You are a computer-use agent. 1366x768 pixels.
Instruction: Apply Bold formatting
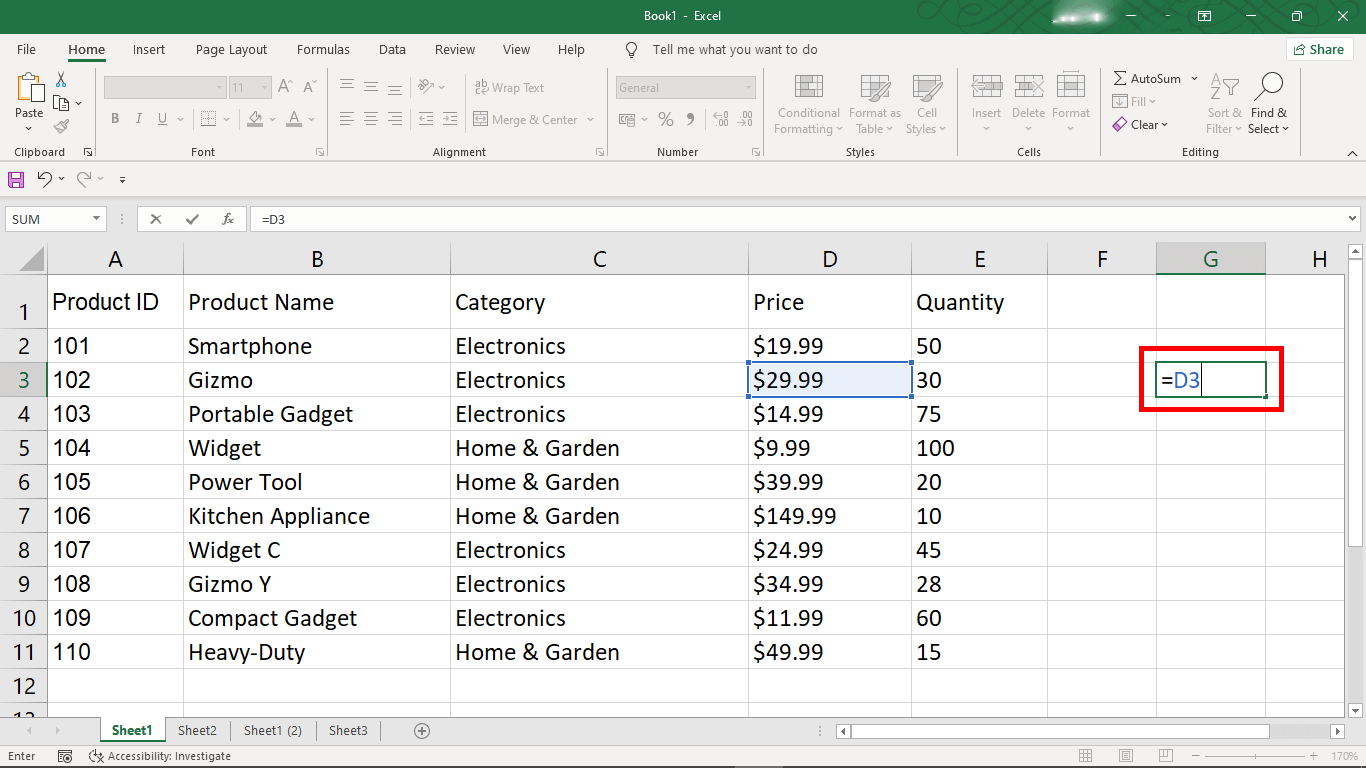coord(114,118)
